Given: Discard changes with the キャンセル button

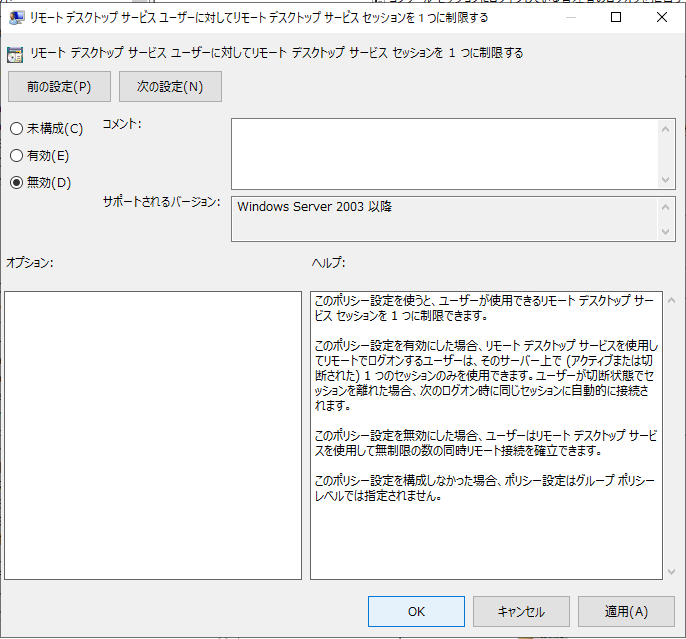Looking at the screenshot, I should (521, 611).
